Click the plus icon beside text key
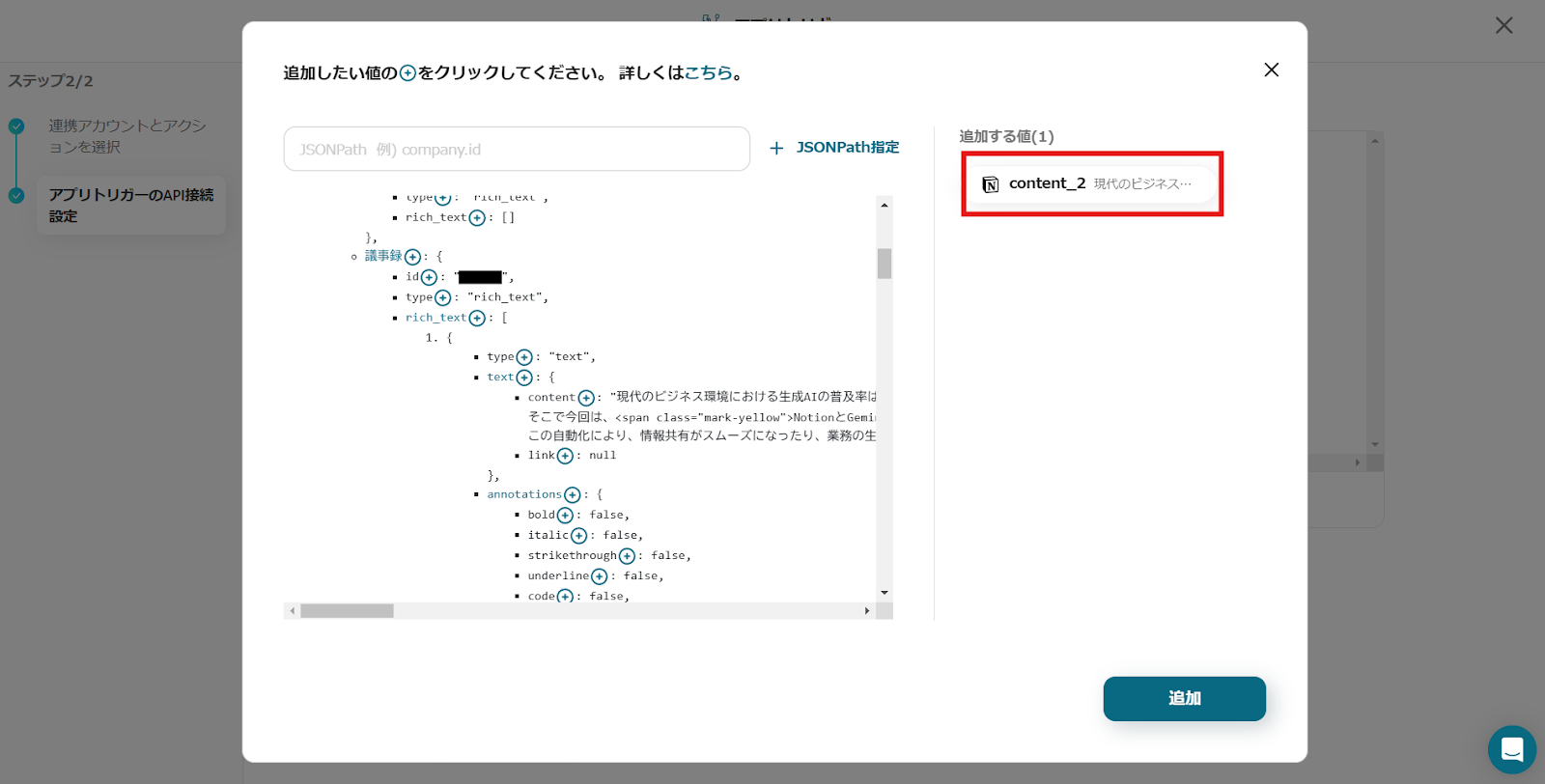1545x784 pixels. click(523, 378)
